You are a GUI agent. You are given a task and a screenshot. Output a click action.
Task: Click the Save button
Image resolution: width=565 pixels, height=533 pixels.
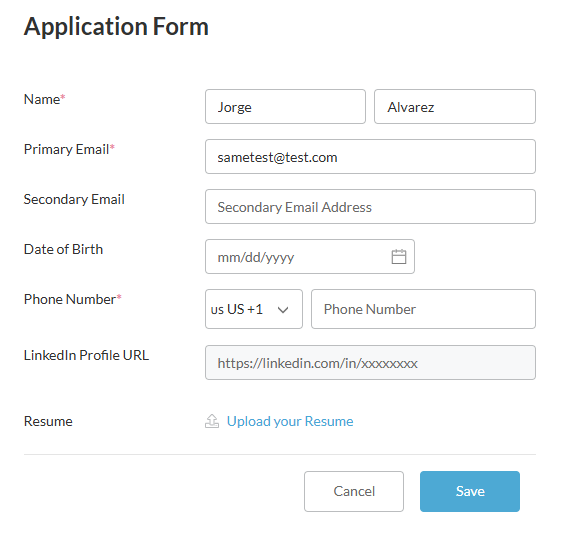point(470,491)
